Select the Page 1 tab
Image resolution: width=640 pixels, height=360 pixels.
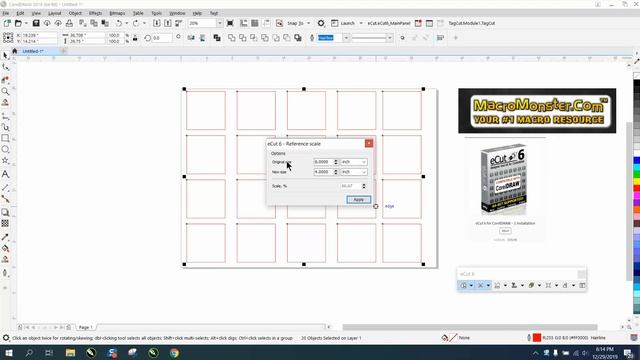[x=85, y=327]
